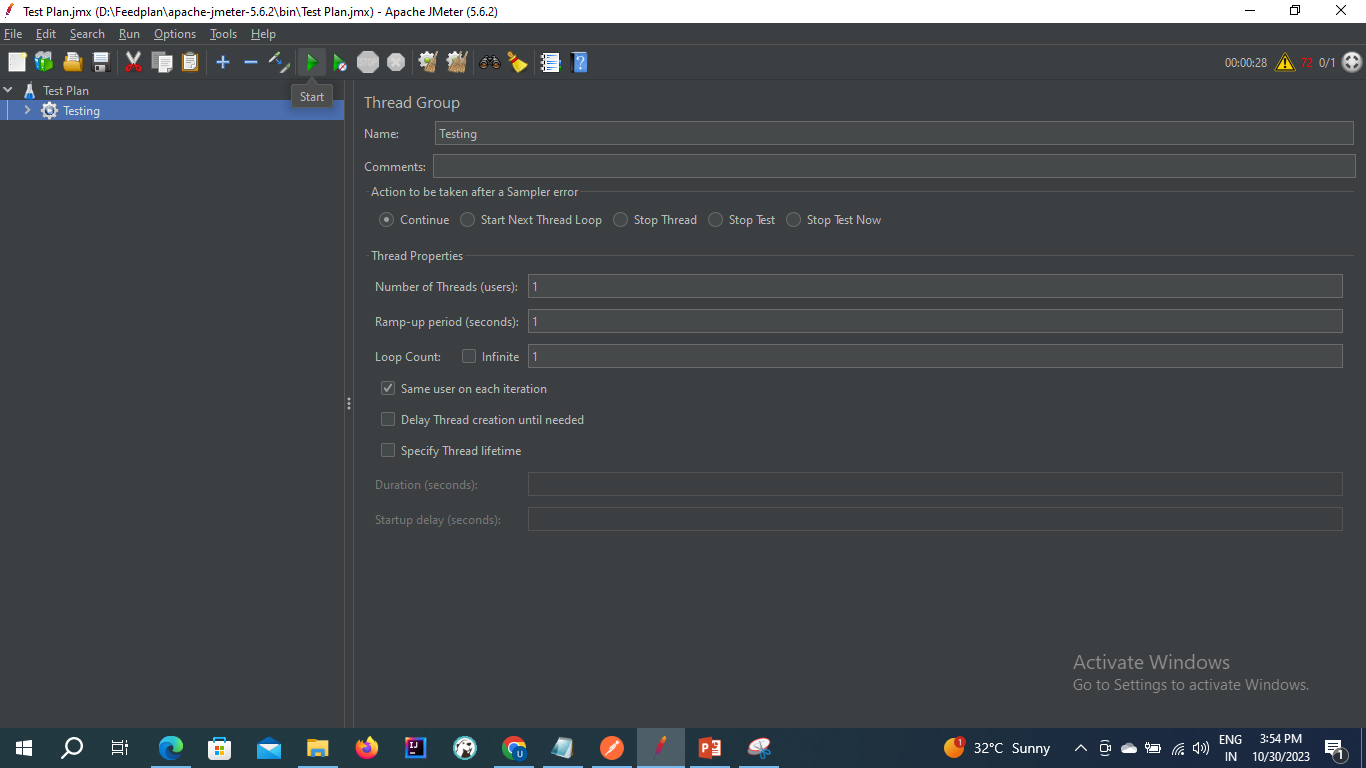Collapse the Test Plan tree node arrow
The image size is (1366, 768).
click(x=8, y=90)
